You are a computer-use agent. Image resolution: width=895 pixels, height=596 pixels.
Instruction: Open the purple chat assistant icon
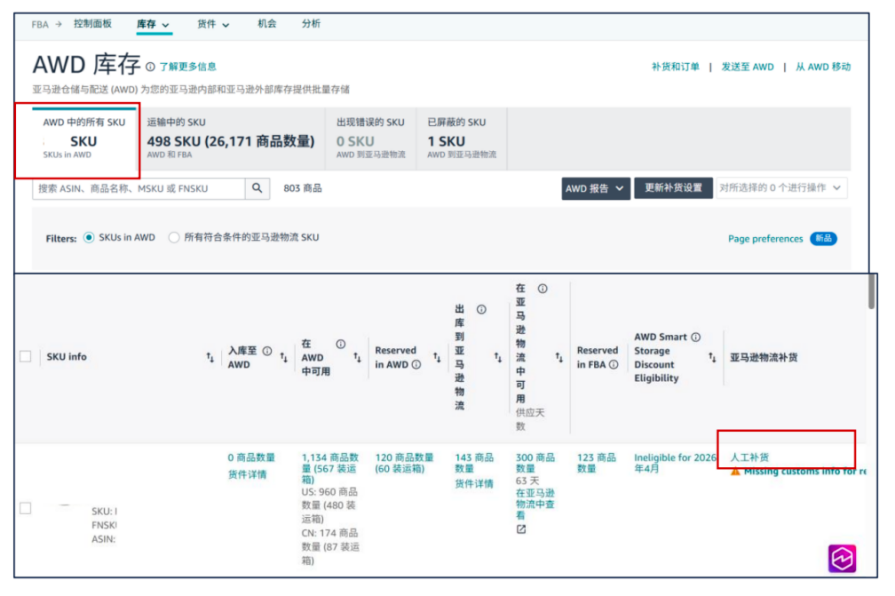coord(842,558)
